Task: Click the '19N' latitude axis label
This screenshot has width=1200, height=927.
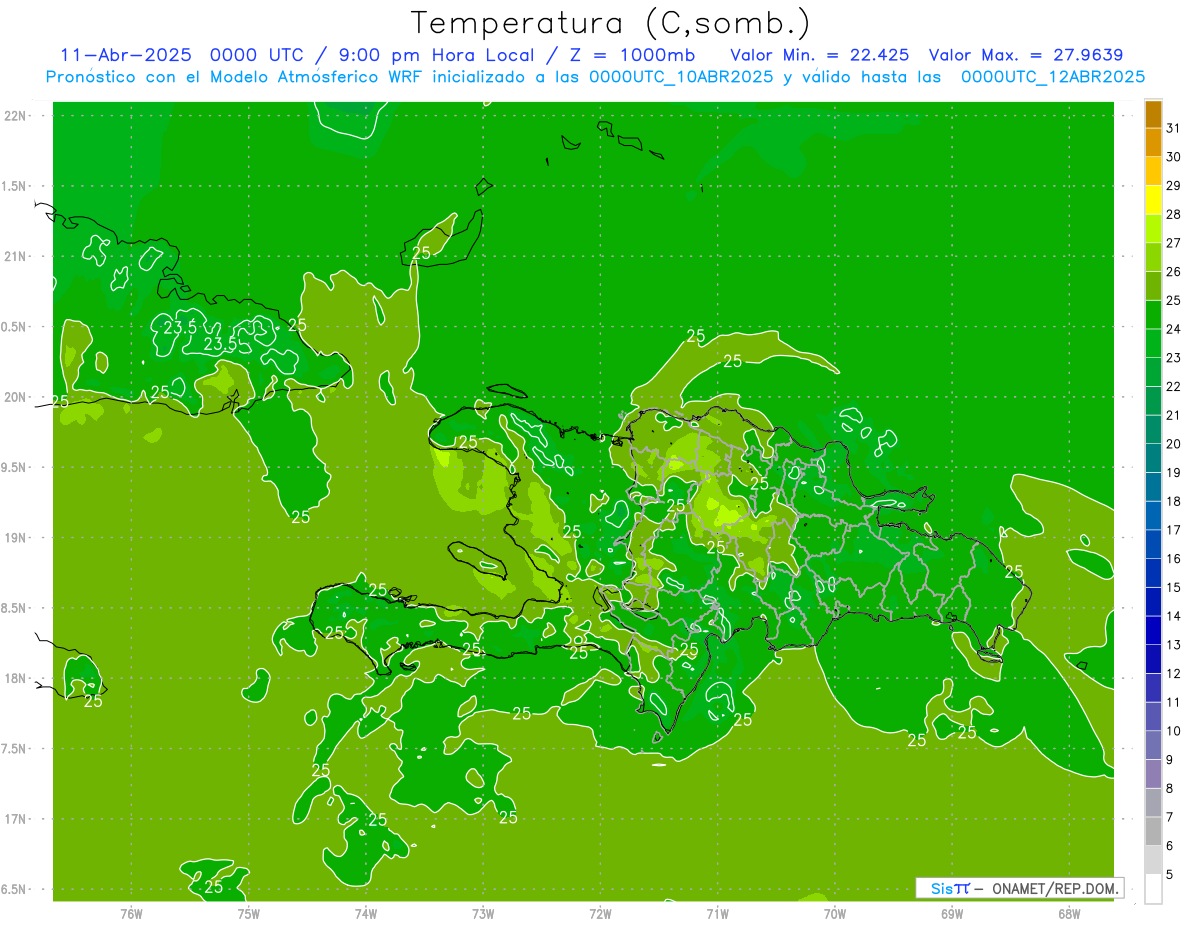Action: [15, 538]
